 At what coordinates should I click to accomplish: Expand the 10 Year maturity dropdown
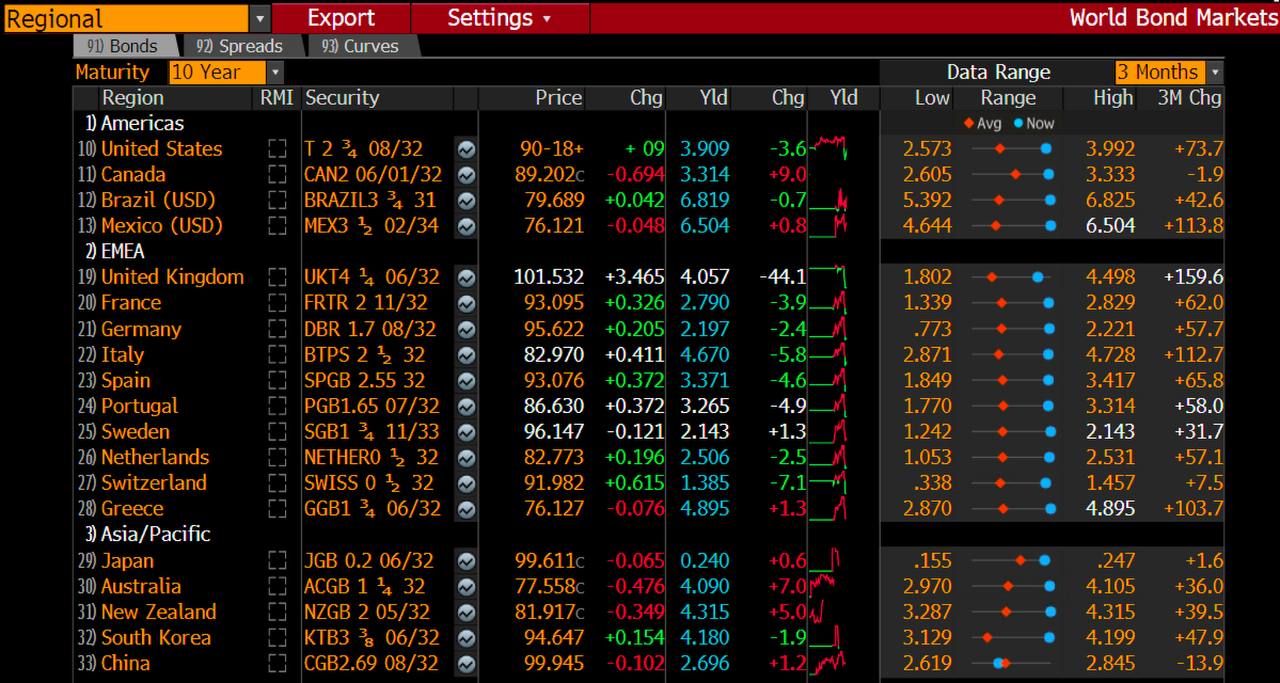[275, 72]
